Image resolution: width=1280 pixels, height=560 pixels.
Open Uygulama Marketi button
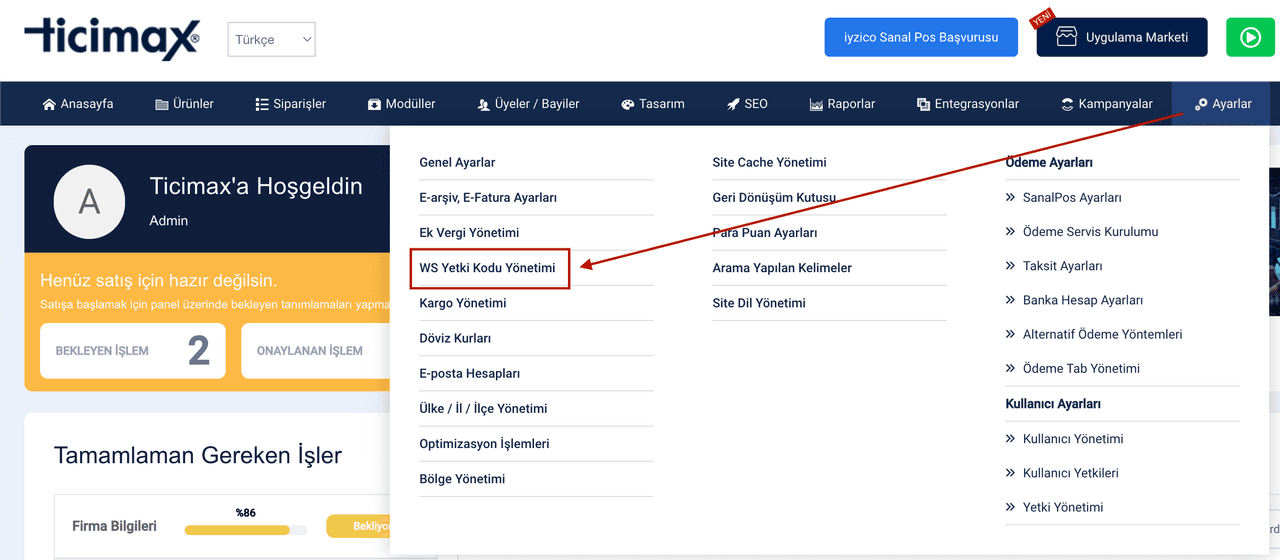point(1121,37)
